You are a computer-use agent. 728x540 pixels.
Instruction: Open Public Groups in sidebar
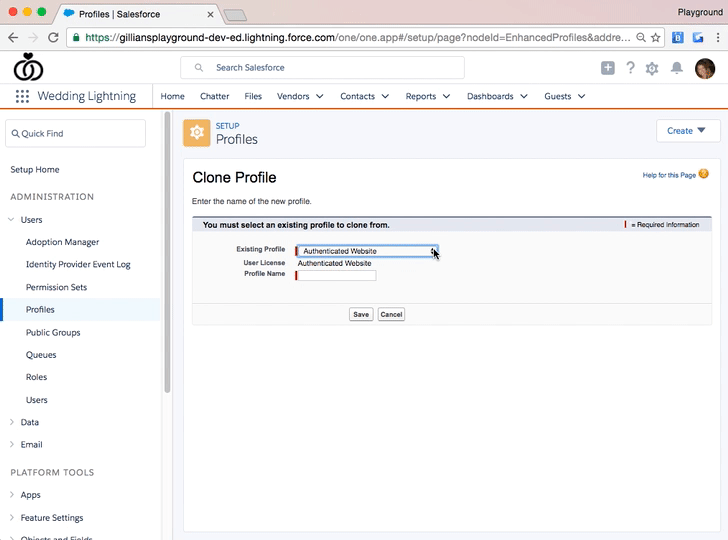(53, 332)
